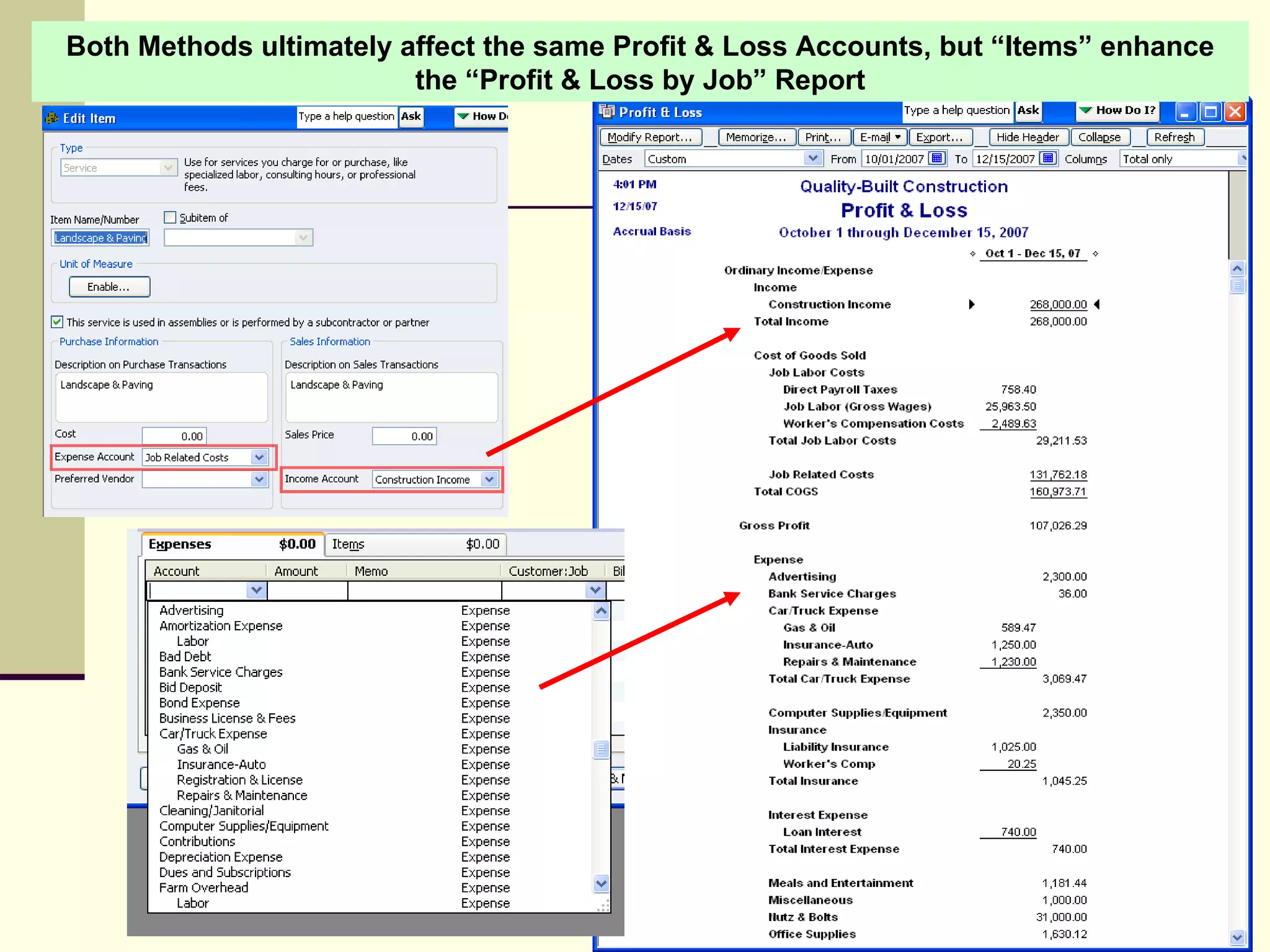Minimize the Profit & Loss window
1270x952 pixels.
pos(1186,112)
